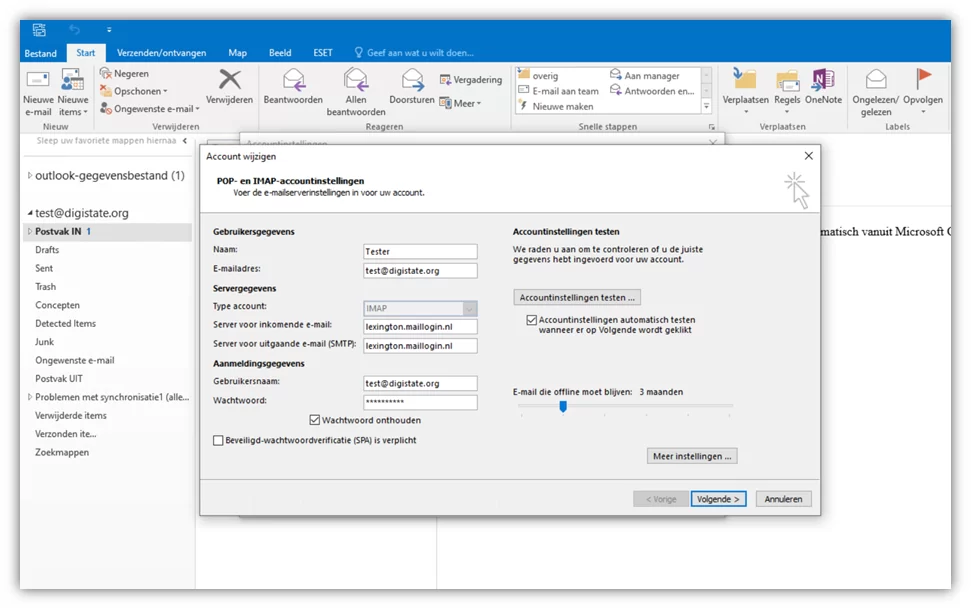Switch to the ESET tab
The width and height of the screenshot is (971, 609).
pos(323,53)
